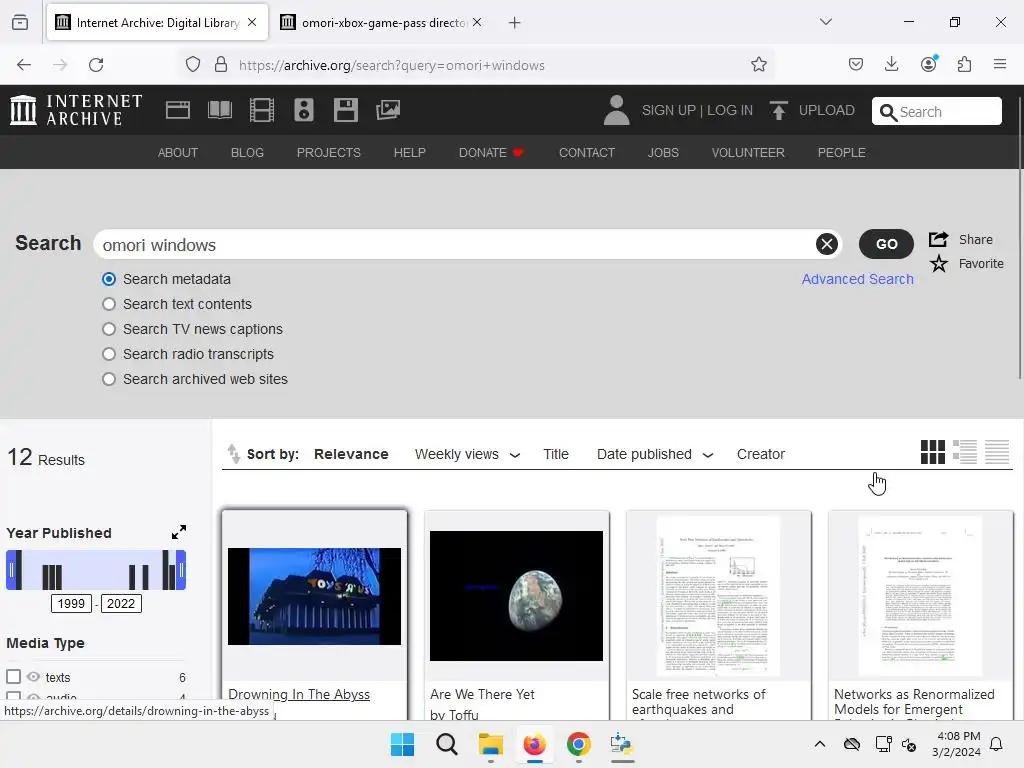Image resolution: width=1024 pixels, height=768 pixels.
Task: Switch to extended list view
Action: pyautogui.click(x=965, y=452)
